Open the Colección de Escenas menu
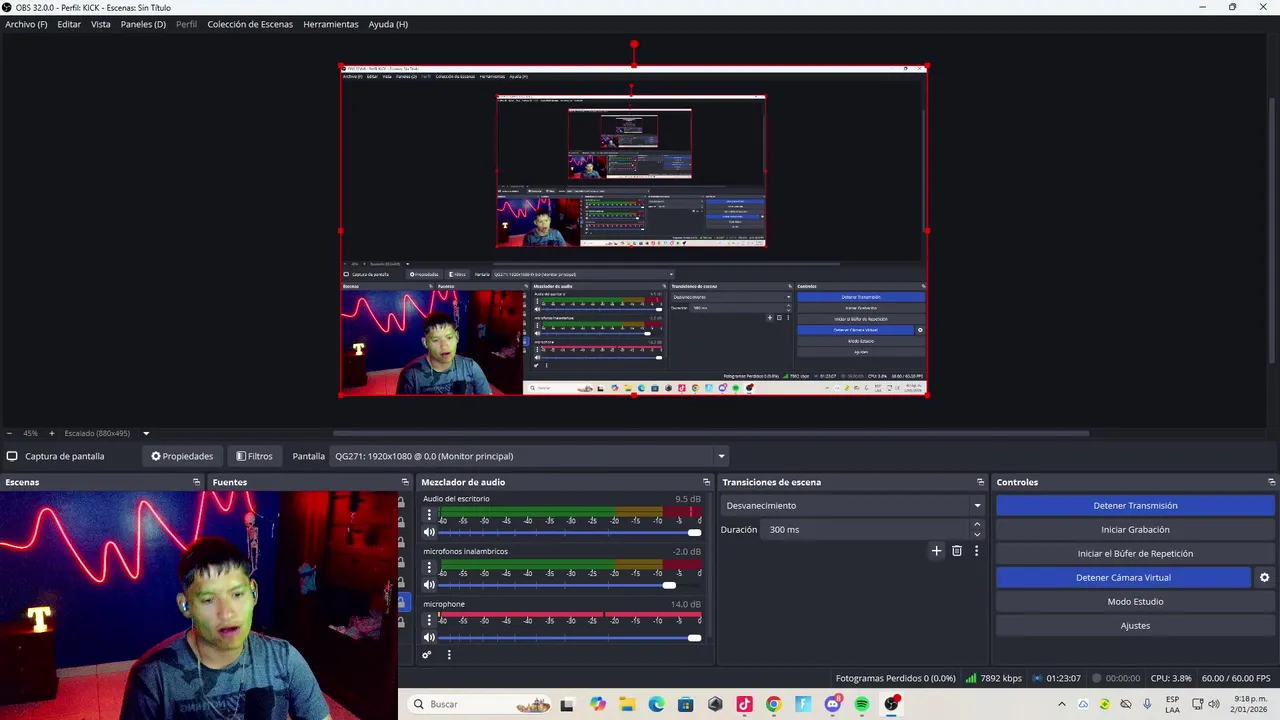The width and height of the screenshot is (1280, 720). (x=250, y=24)
